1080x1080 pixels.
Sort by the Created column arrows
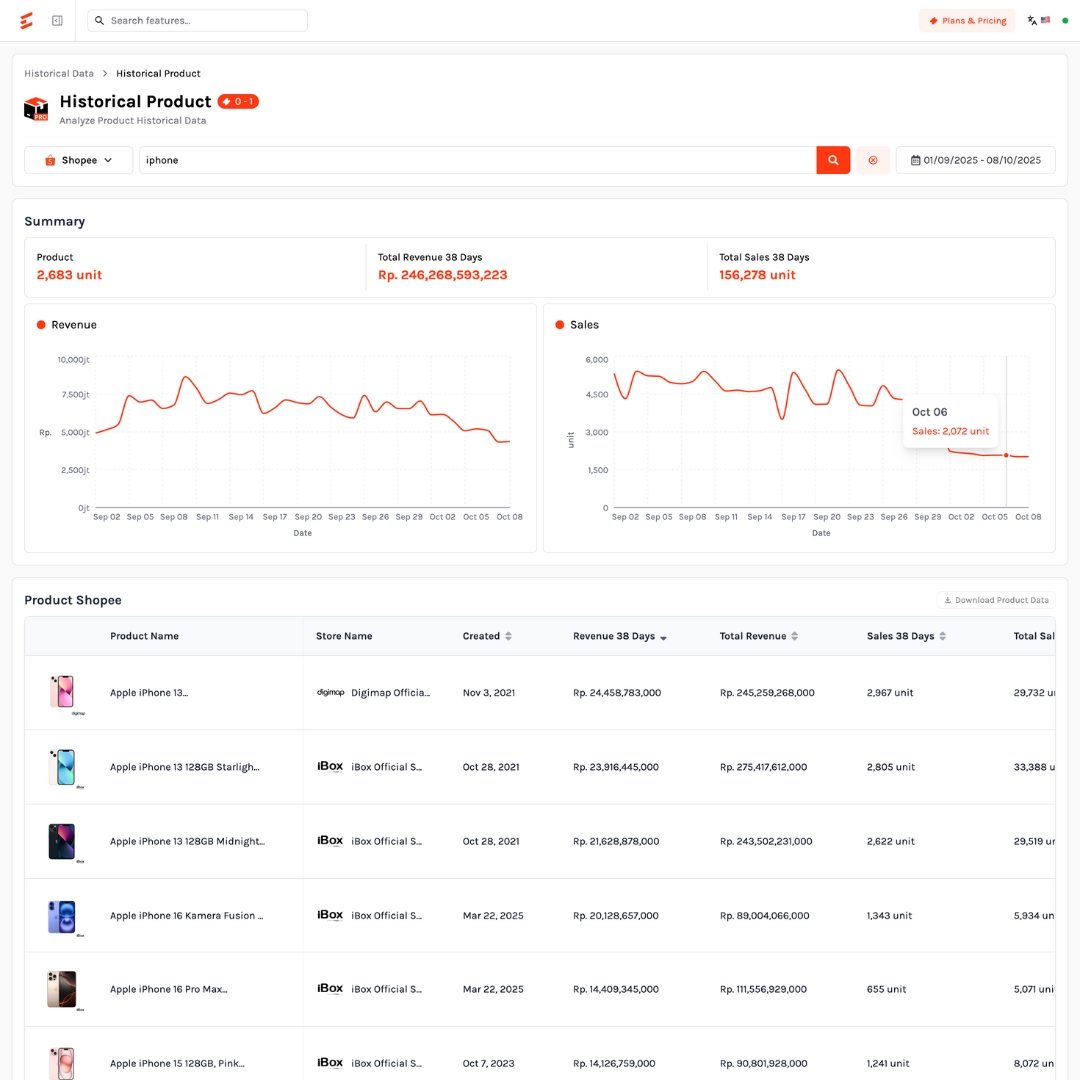click(x=508, y=636)
